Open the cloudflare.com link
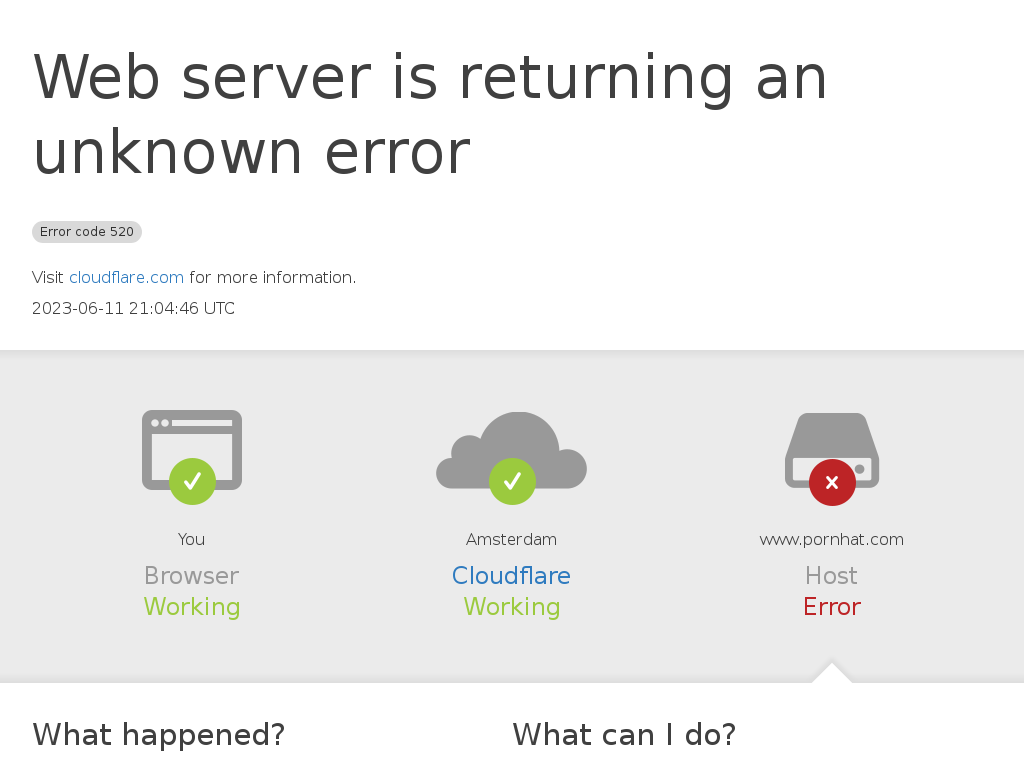Viewport: 1024px width, 768px height. coord(127,278)
